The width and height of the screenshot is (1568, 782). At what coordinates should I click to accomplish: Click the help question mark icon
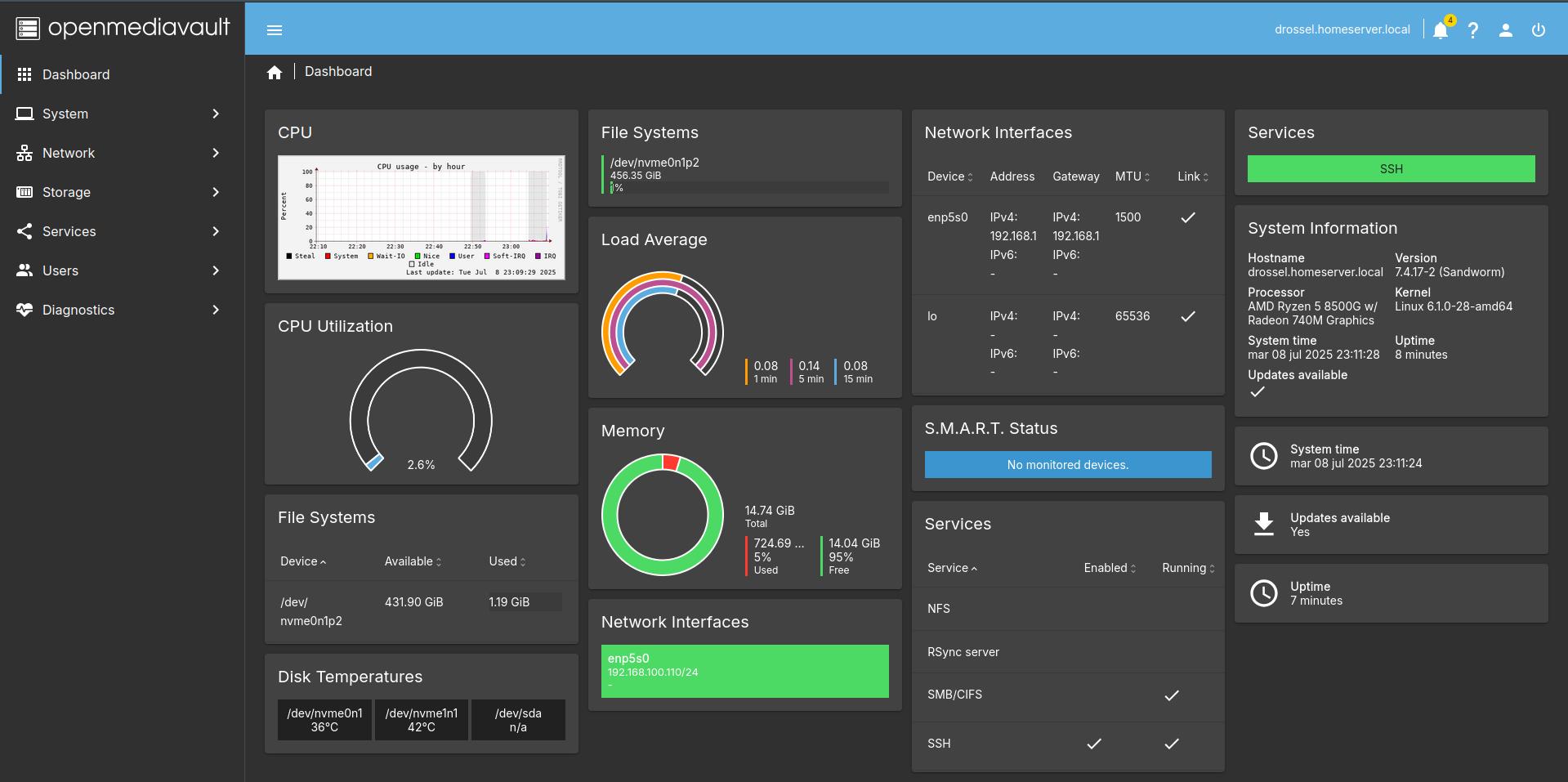pyautogui.click(x=1472, y=30)
